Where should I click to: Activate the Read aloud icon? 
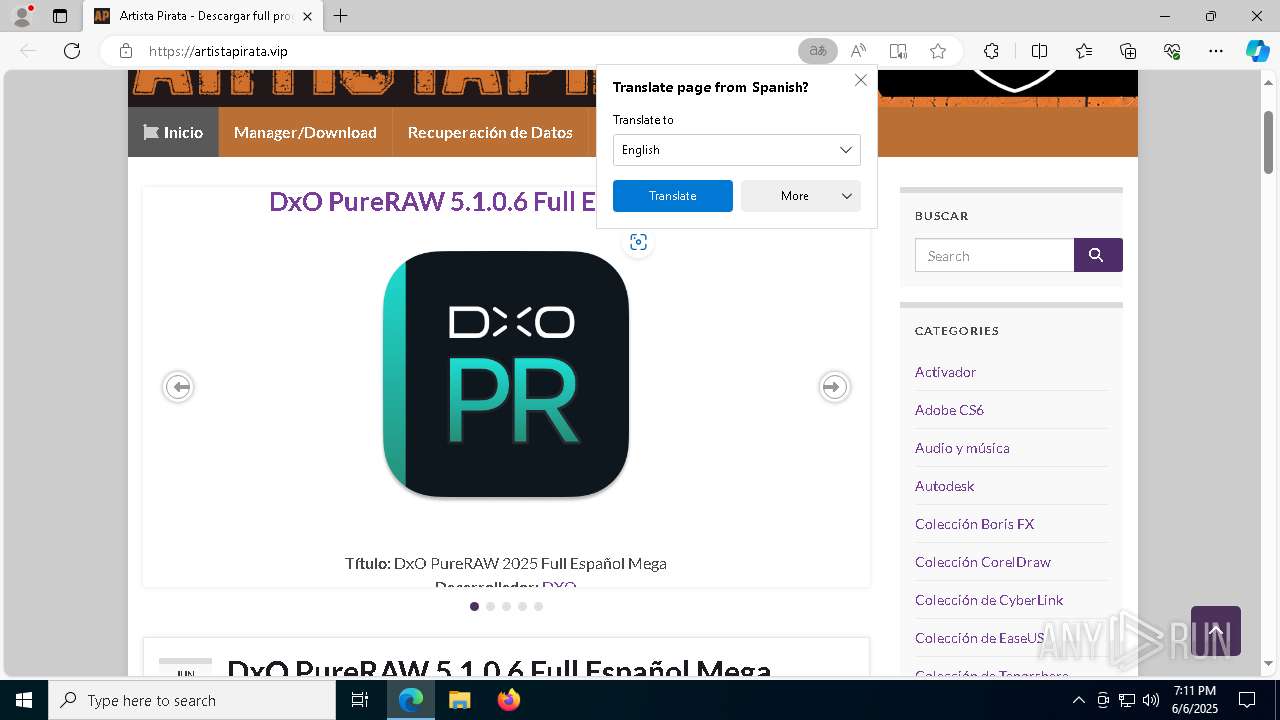tap(858, 51)
